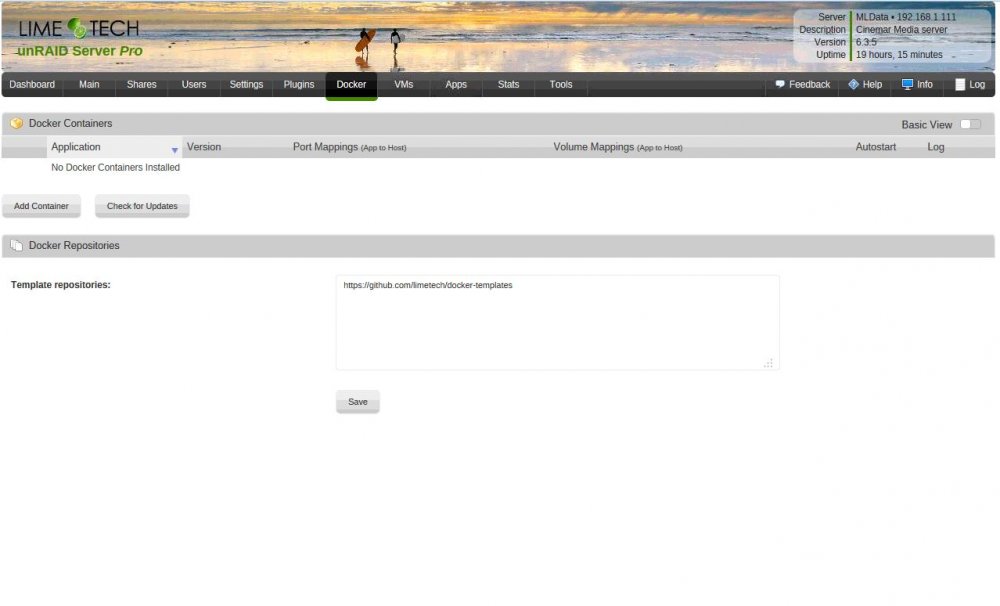The image size is (1000, 606).
Task: Click the Docker Containers cube icon
Action: [x=17, y=123]
